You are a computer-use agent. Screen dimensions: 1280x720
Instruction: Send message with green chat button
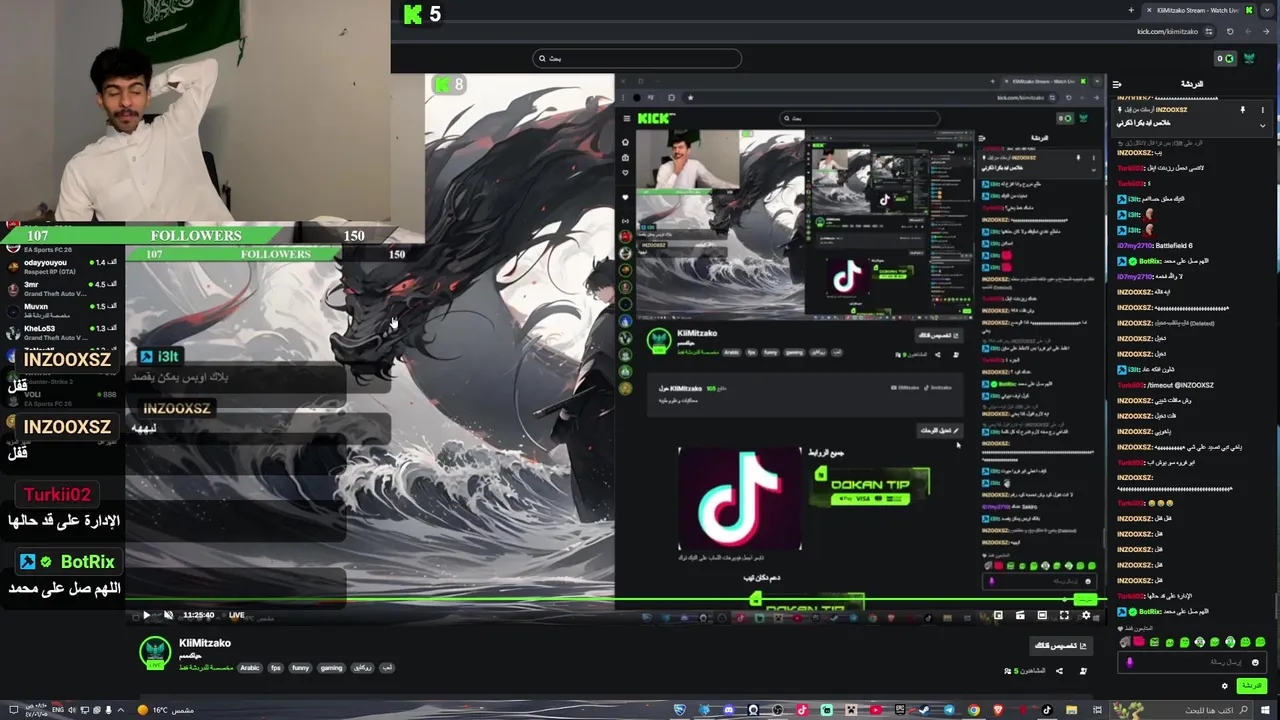[x=1251, y=685]
